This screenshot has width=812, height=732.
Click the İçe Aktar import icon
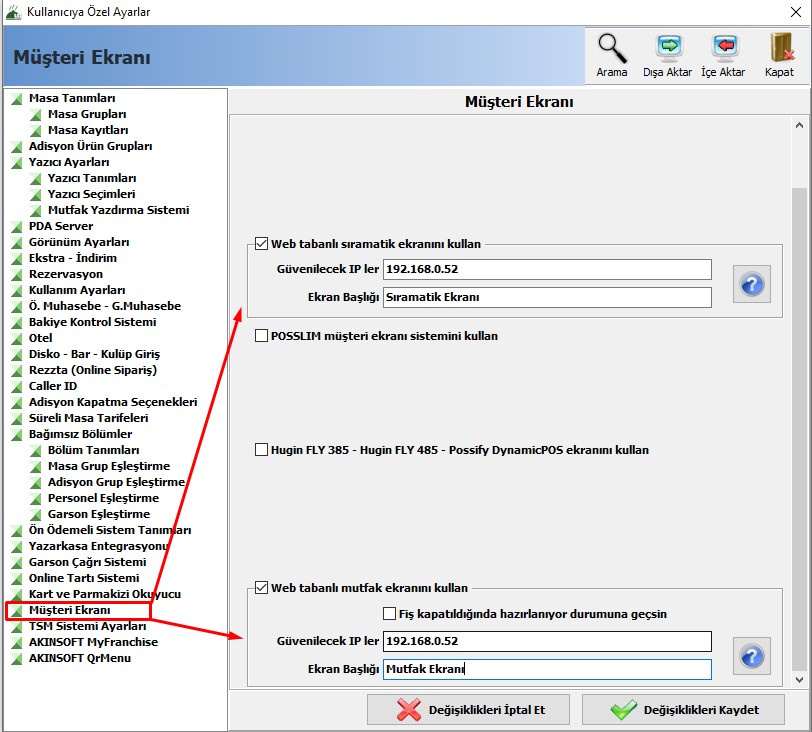[x=724, y=48]
